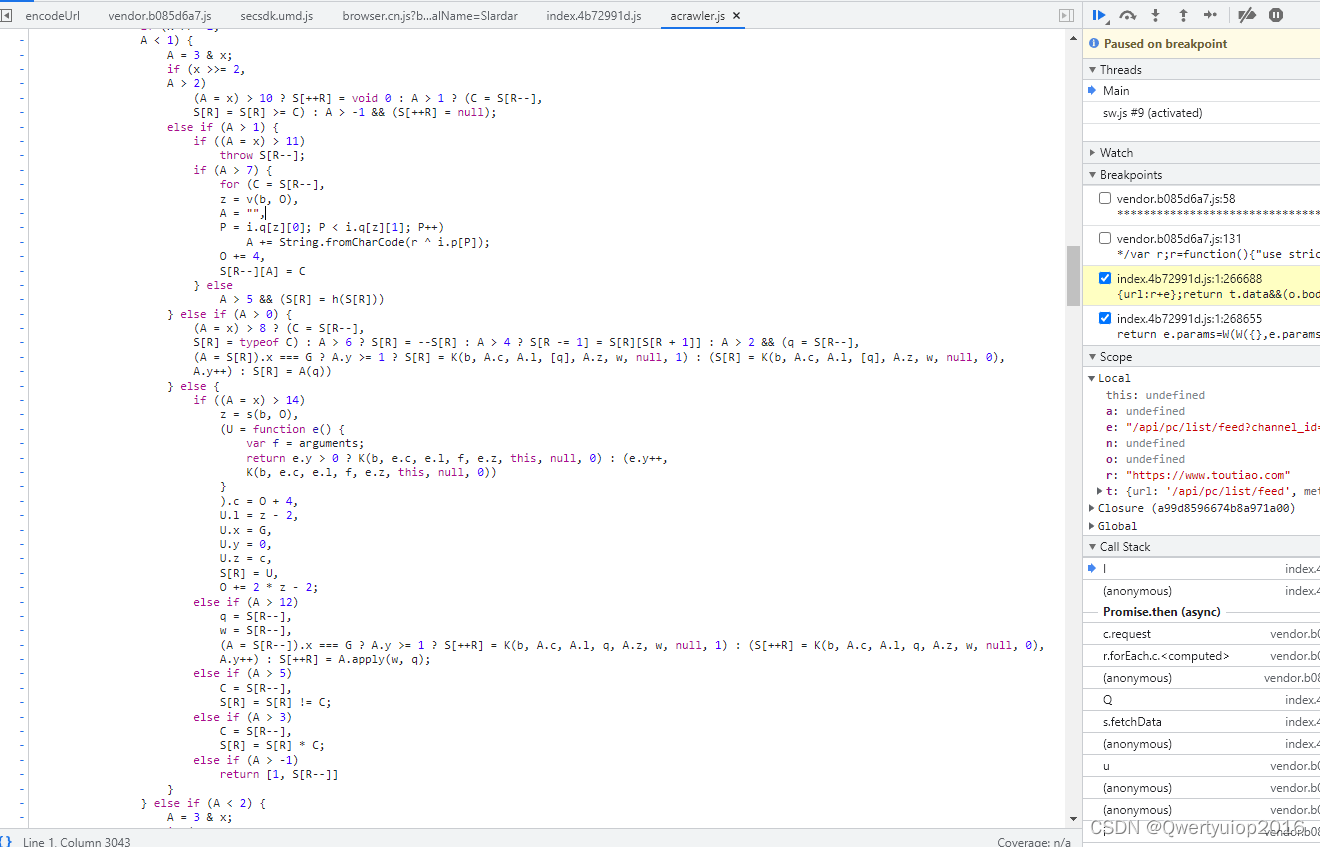Resume script execution

1099,15
